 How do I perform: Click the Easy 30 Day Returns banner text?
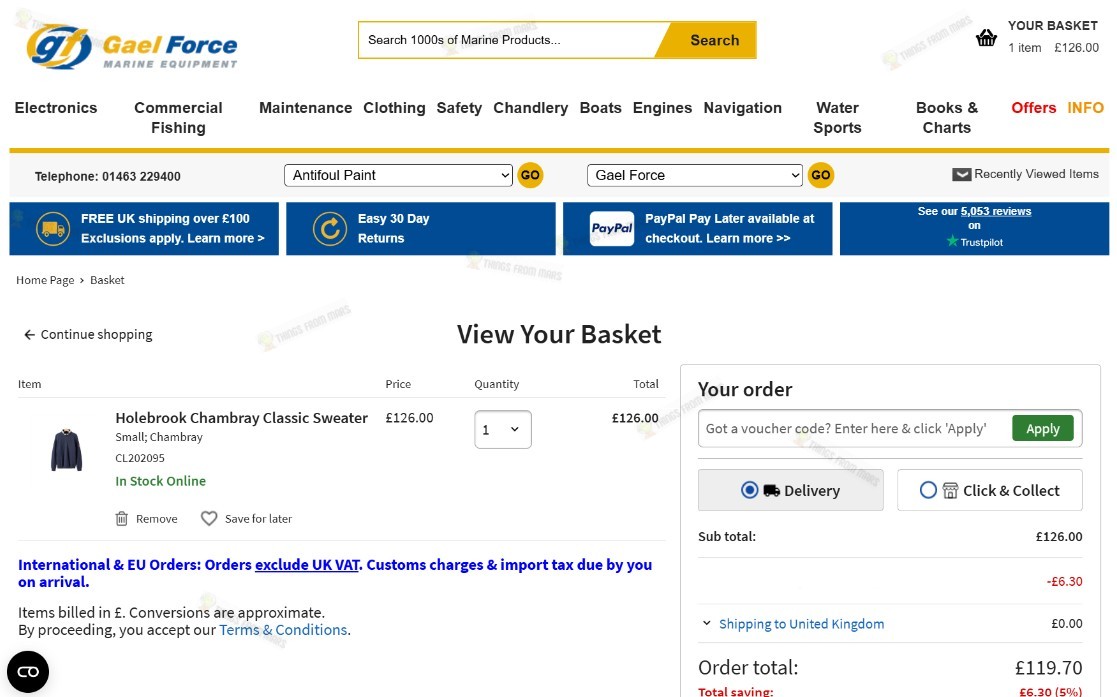click(x=393, y=229)
